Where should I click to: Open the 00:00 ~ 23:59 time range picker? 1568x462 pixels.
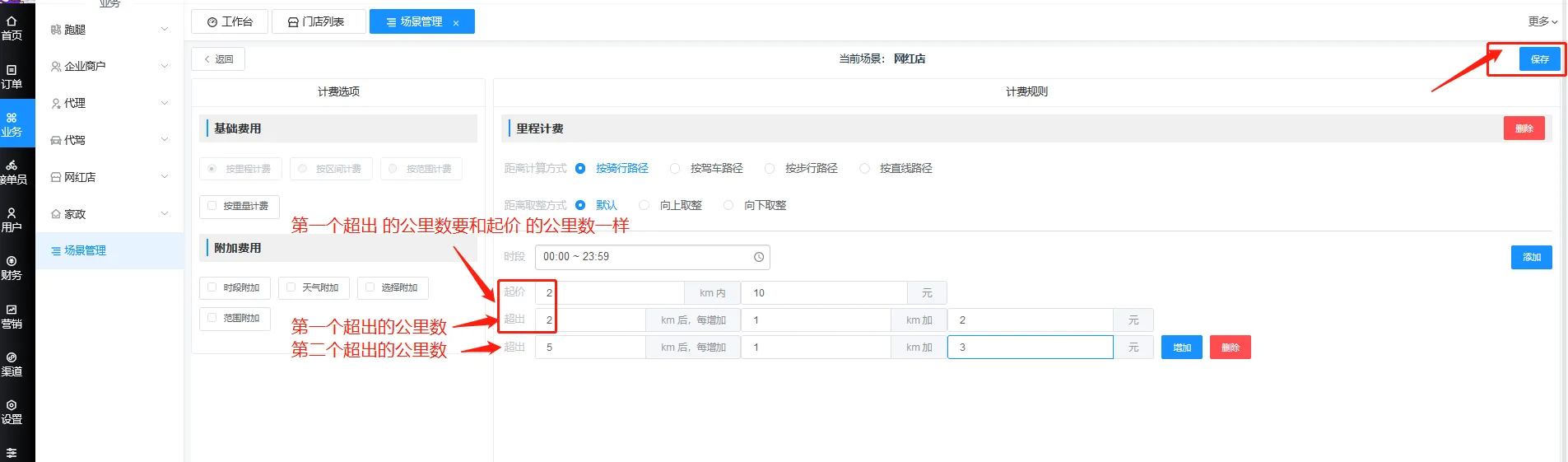(x=652, y=257)
